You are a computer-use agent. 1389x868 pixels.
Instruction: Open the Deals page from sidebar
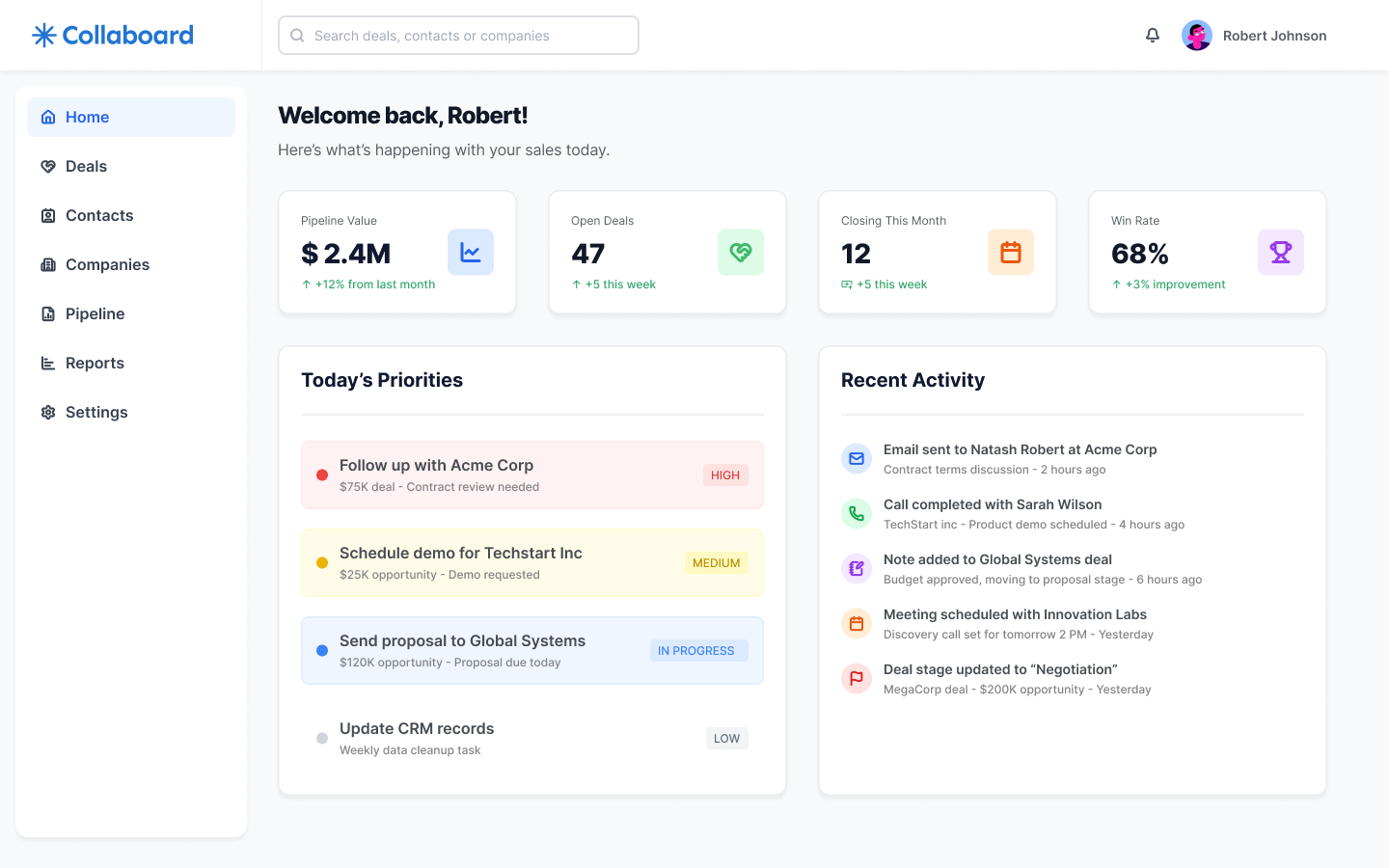coord(86,167)
